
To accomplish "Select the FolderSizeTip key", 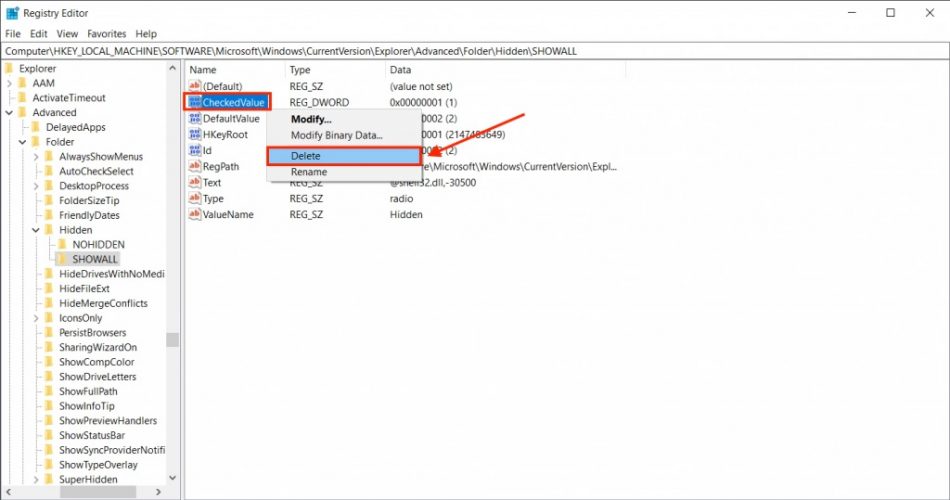I will (89, 201).
